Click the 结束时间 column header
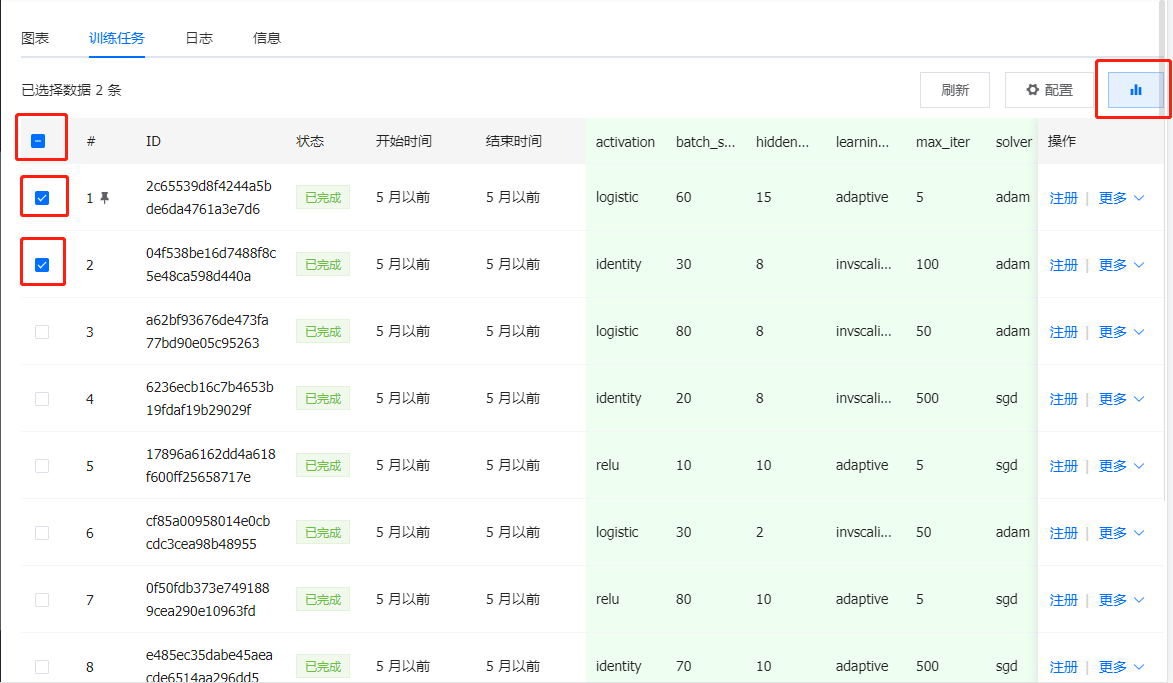 tap(513, 141)
